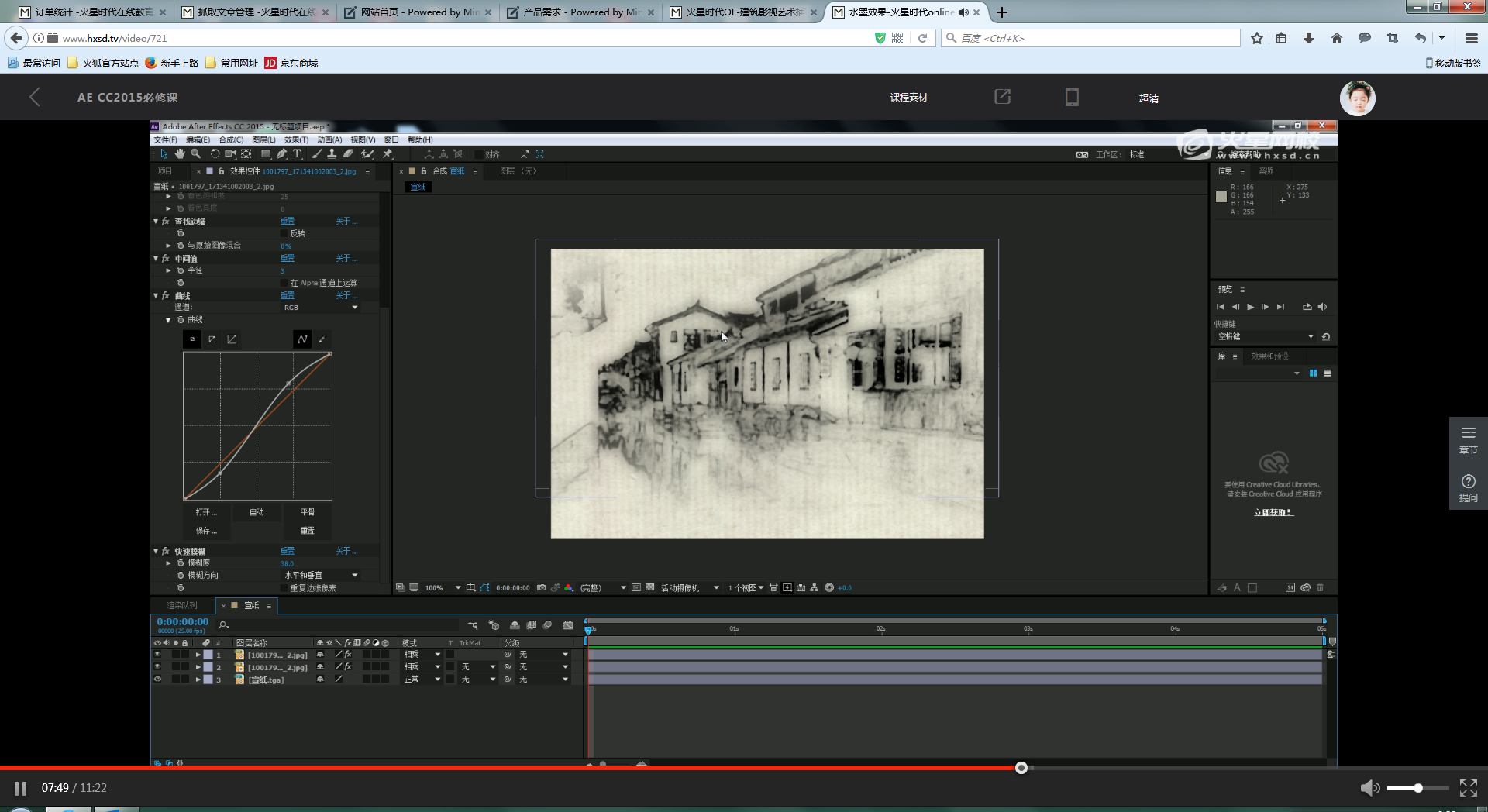
Task: Select the After Effects Zoom tool
Action: click(x=196, y=153)
